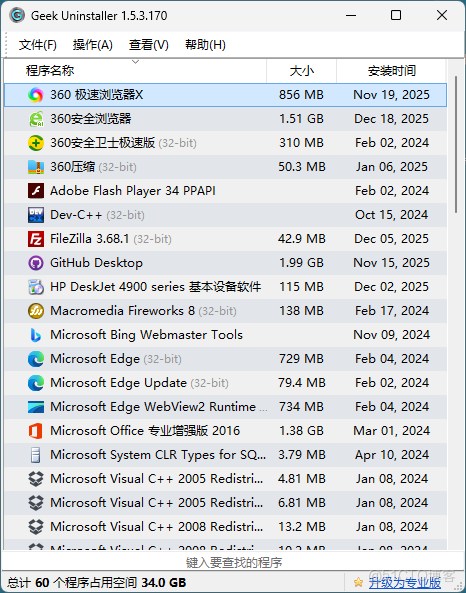Click the 50.3 MB size value

point(302,167)
